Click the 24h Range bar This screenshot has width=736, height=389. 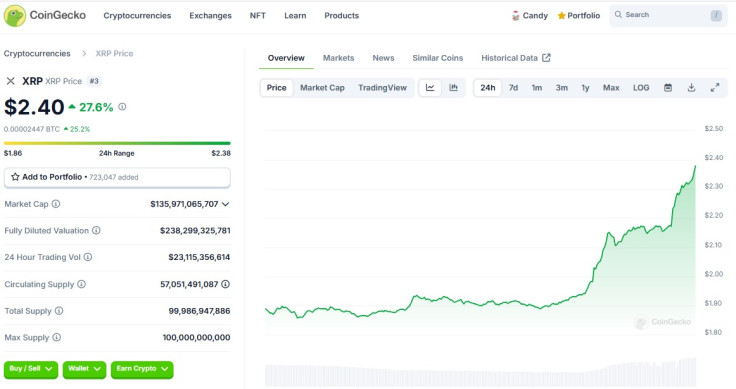point(117,143)
